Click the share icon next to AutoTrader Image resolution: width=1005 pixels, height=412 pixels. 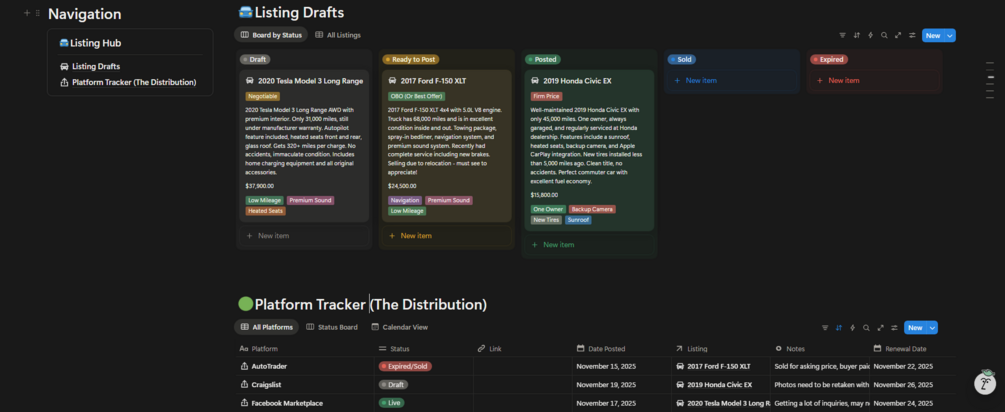pos(244,367)
